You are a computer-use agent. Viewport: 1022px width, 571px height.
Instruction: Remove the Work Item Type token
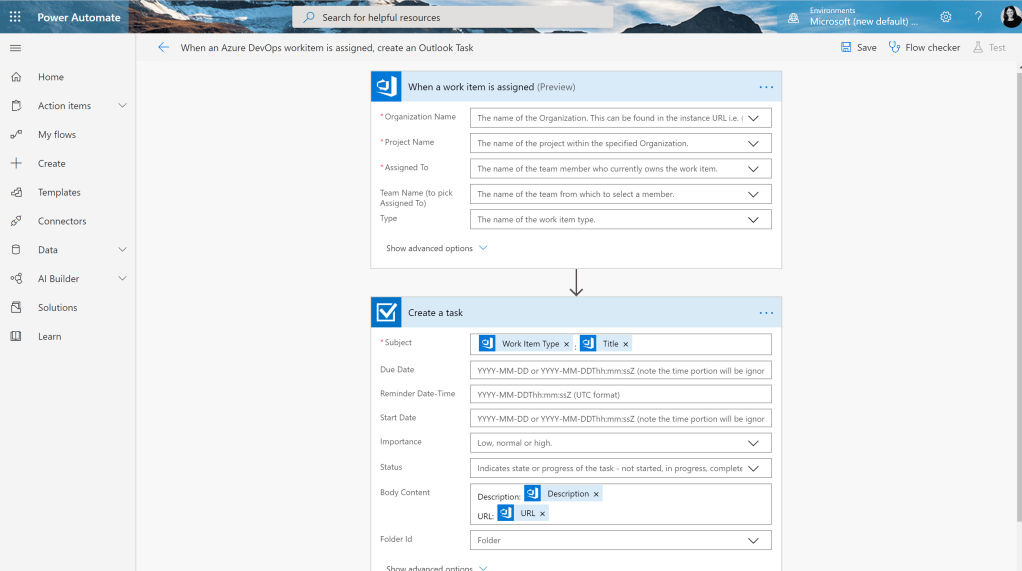point(566,344)
